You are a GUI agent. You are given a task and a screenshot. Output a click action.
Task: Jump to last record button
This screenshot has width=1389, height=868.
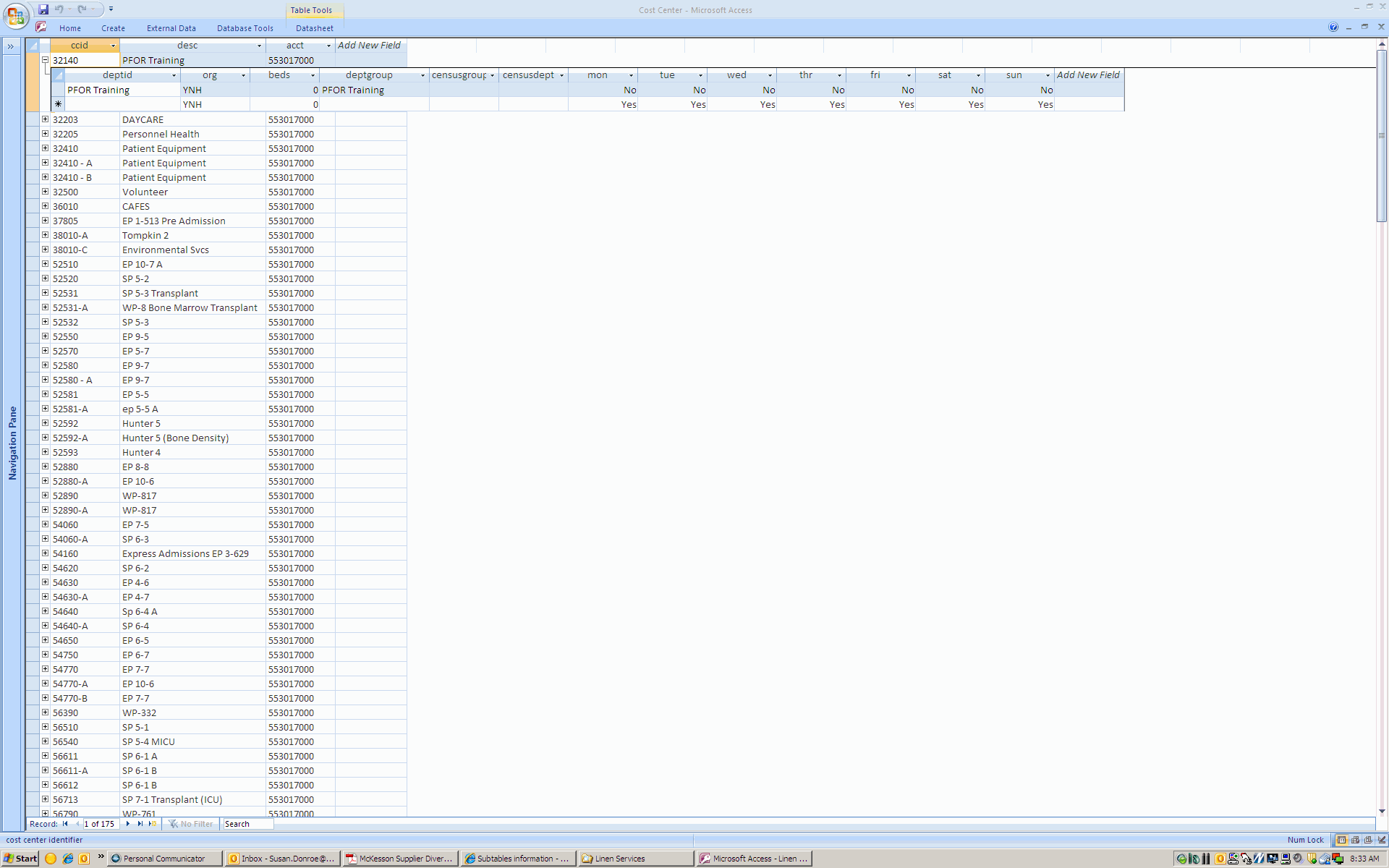point(140,824)
